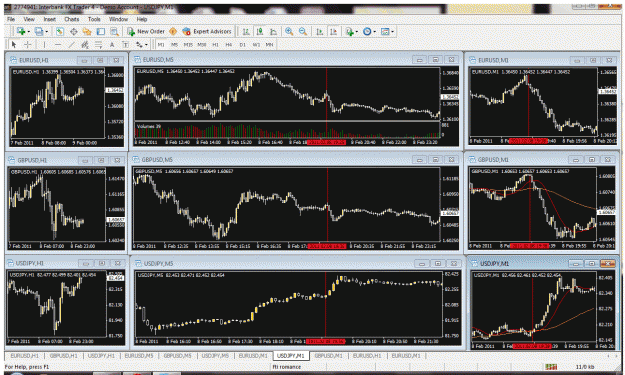
Task: Open the Charts menu
Action: click(72, 19)
